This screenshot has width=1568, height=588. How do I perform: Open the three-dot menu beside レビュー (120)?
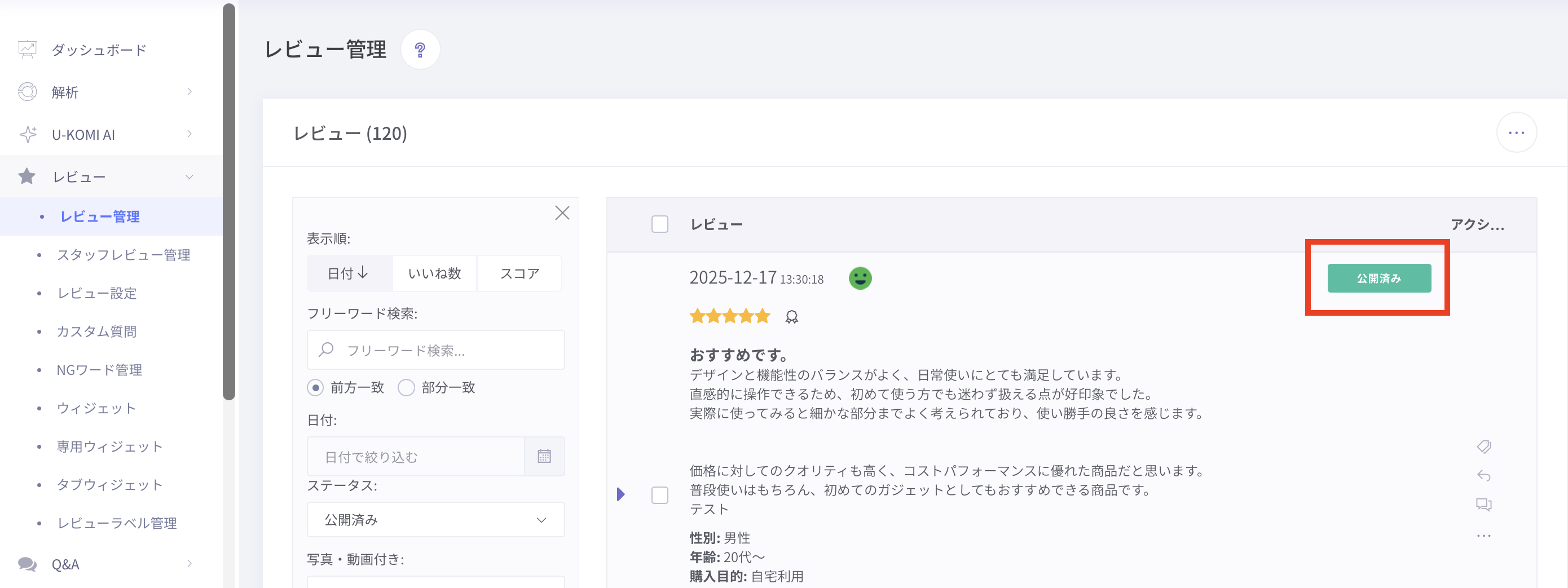(1516, 132)
